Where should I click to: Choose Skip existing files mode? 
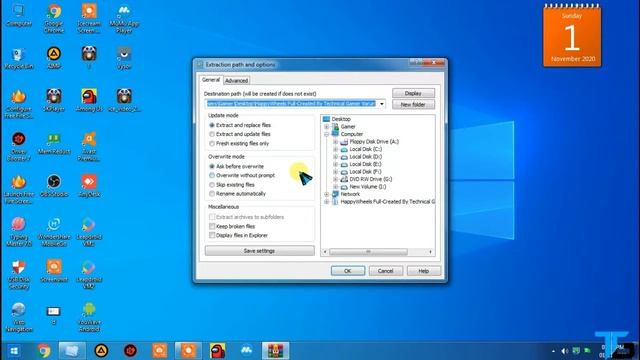pos(231,184)
